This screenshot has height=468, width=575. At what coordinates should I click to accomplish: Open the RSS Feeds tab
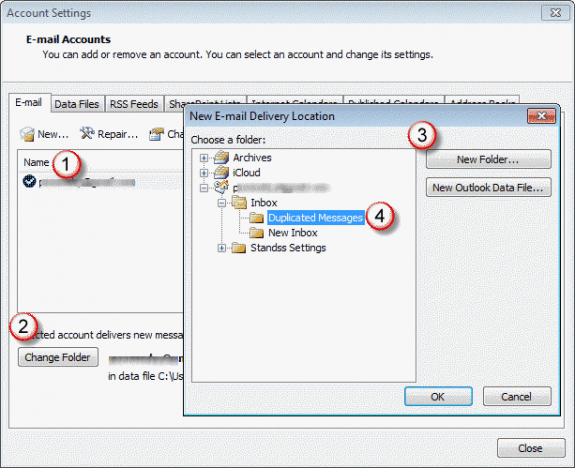click(x=134, y=104)
